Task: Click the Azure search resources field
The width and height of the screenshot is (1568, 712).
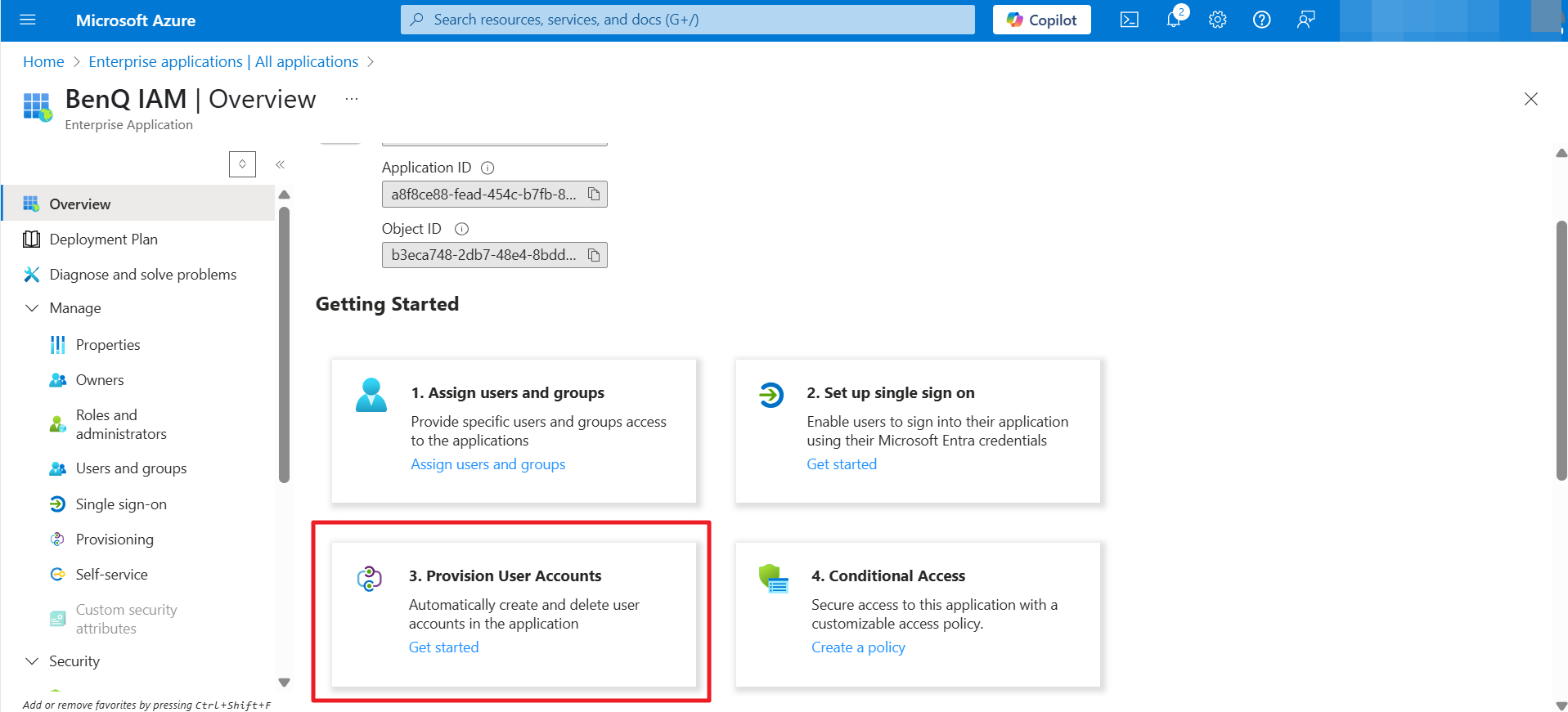Action: [x=687, y=20]
